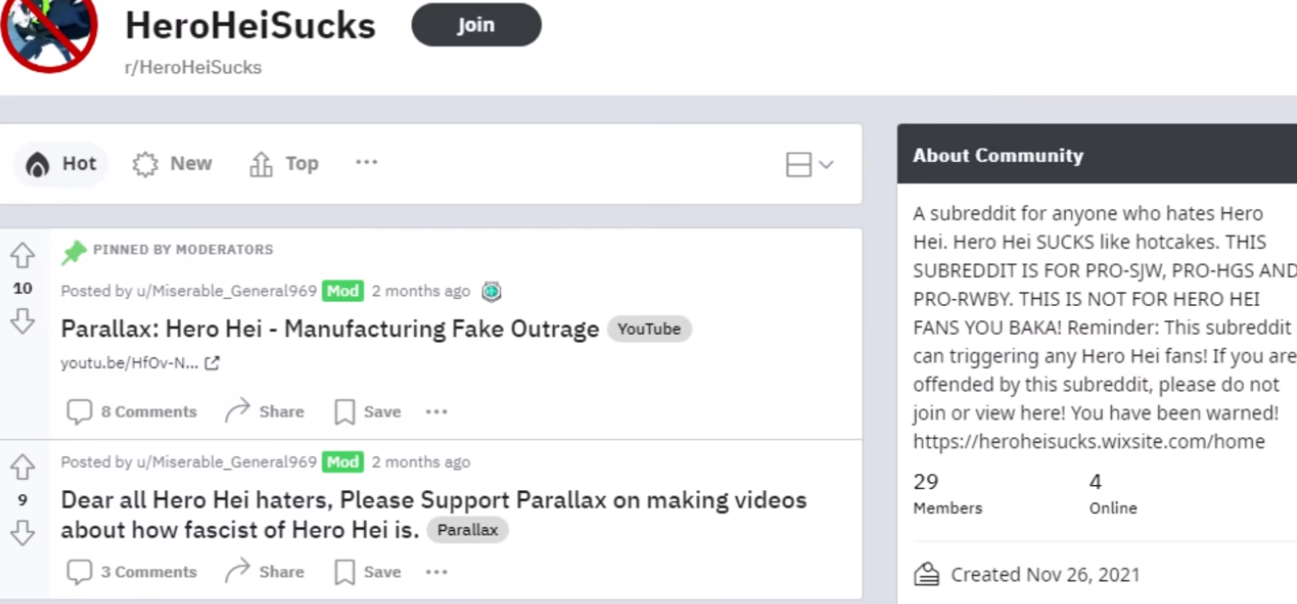Click the HeroHeiSucks community title
Image resolution: width=1297 pixels, height=604 pixels.
(x=250, y=26)
